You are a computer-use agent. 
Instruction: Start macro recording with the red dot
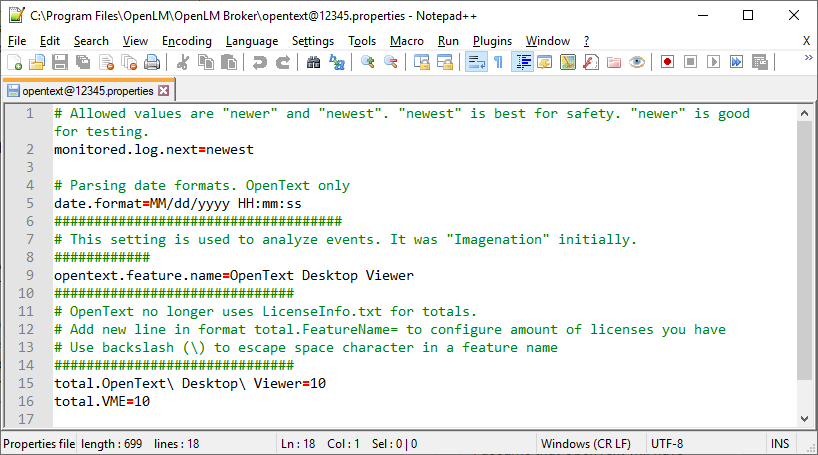667,62
